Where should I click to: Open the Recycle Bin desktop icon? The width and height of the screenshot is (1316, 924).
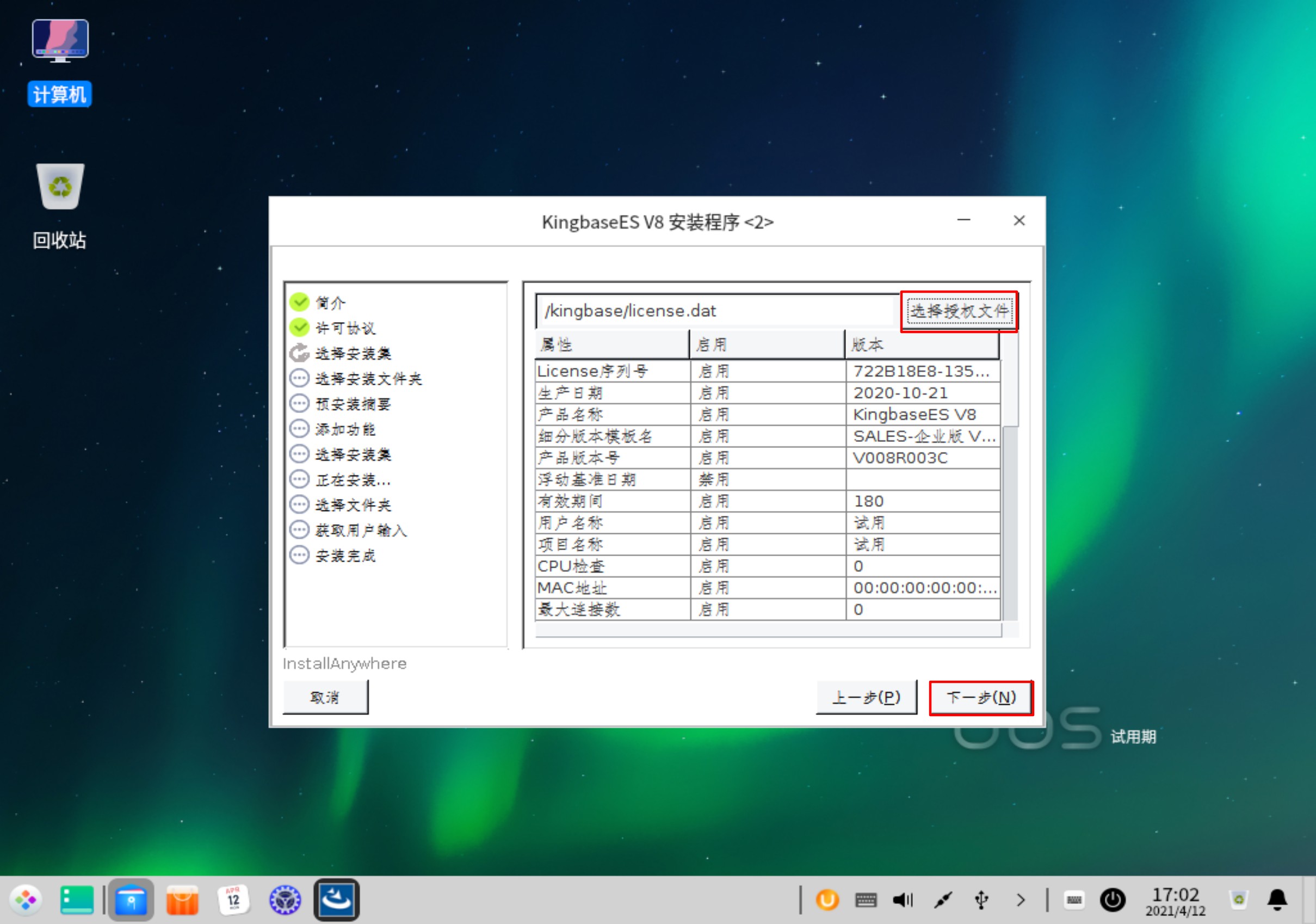pyautogui.click(x=60, y=187)
